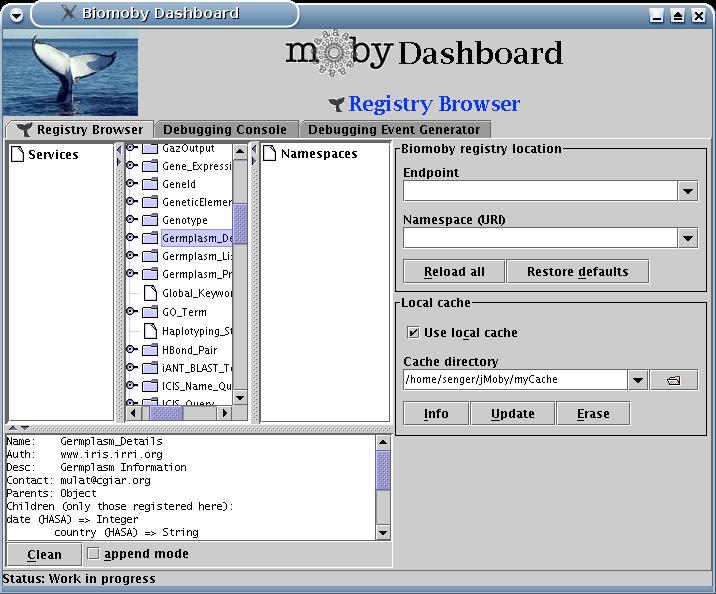Image resolution: width=716 pixels, height=594 pixels.
Task: Expand the HBond_Pair tree node
Action: [131, 350]
